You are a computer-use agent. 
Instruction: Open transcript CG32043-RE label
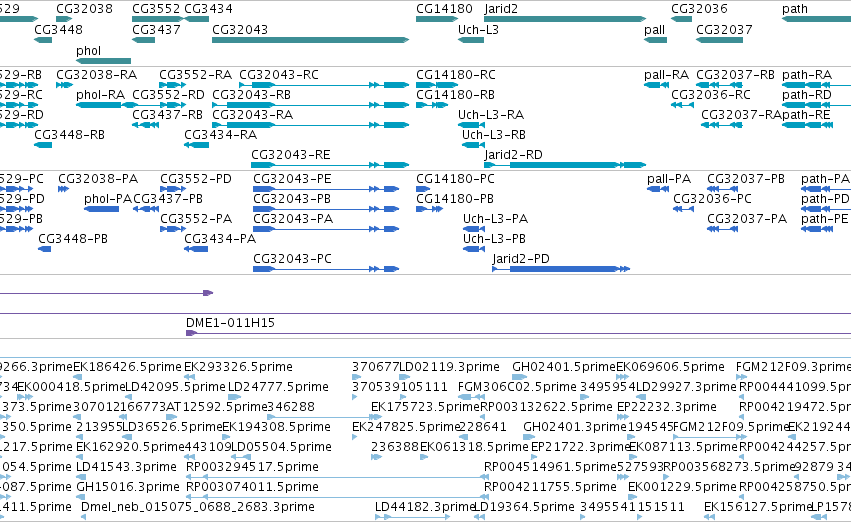[291, 155]
